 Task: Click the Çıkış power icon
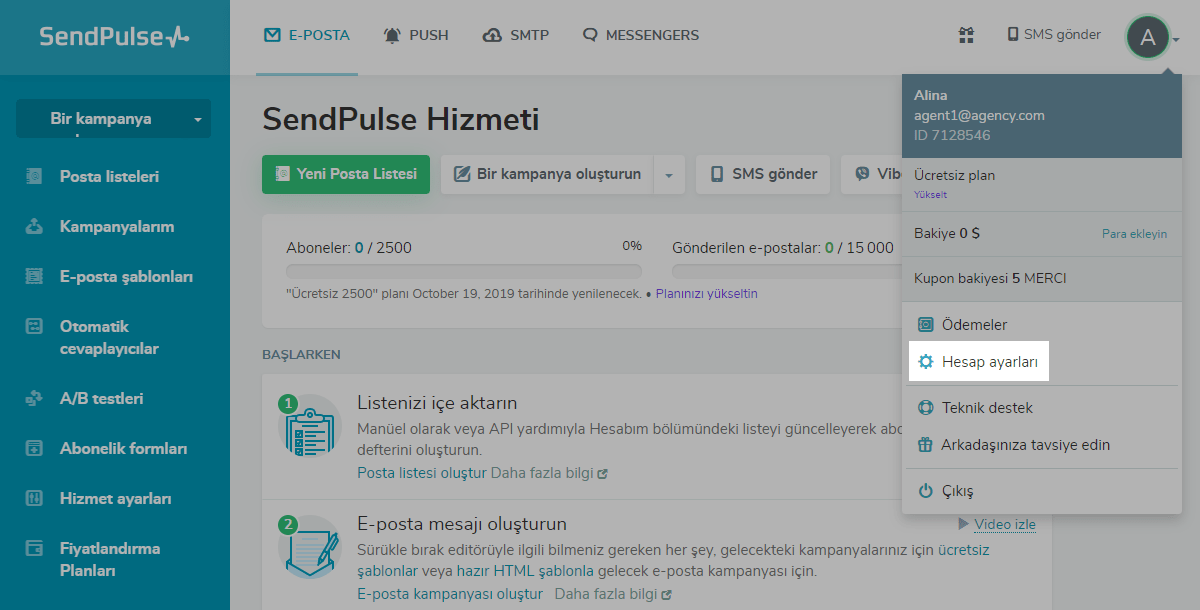click(x=926, y=491)
